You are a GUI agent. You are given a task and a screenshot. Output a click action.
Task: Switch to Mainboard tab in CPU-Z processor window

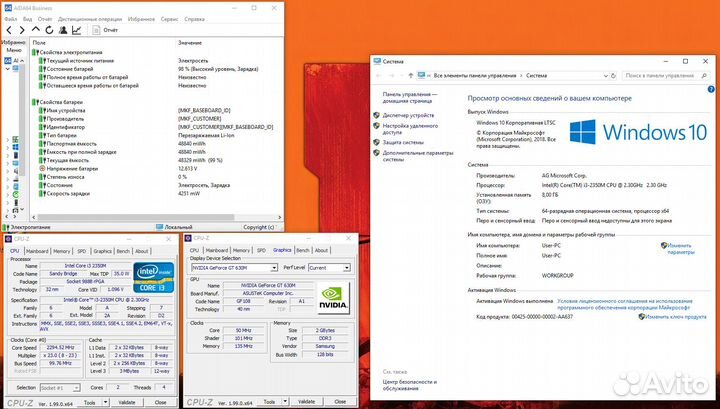point(37,251)
